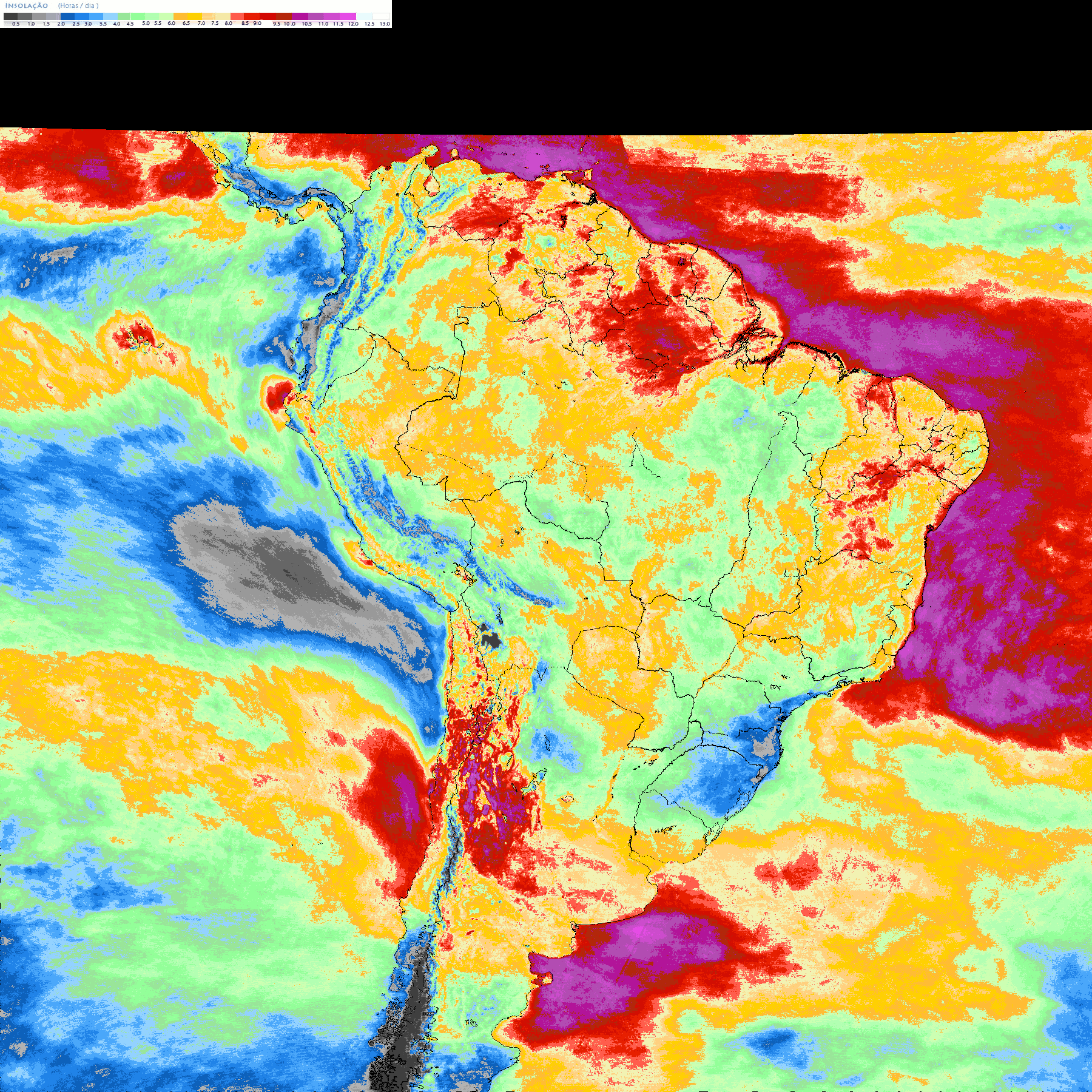This screenshot has width=1092, height=1092.
Task: Pick the orange swatch between 6.0 and 6.5
Action: tap(180, 16)
